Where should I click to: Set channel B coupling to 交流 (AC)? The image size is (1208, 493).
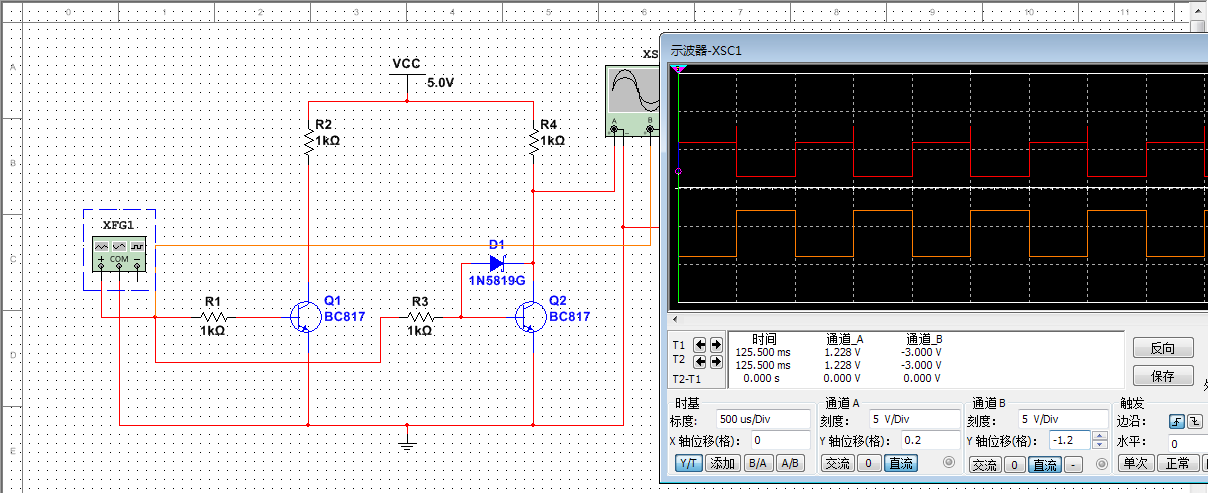(x=985, y=465)
